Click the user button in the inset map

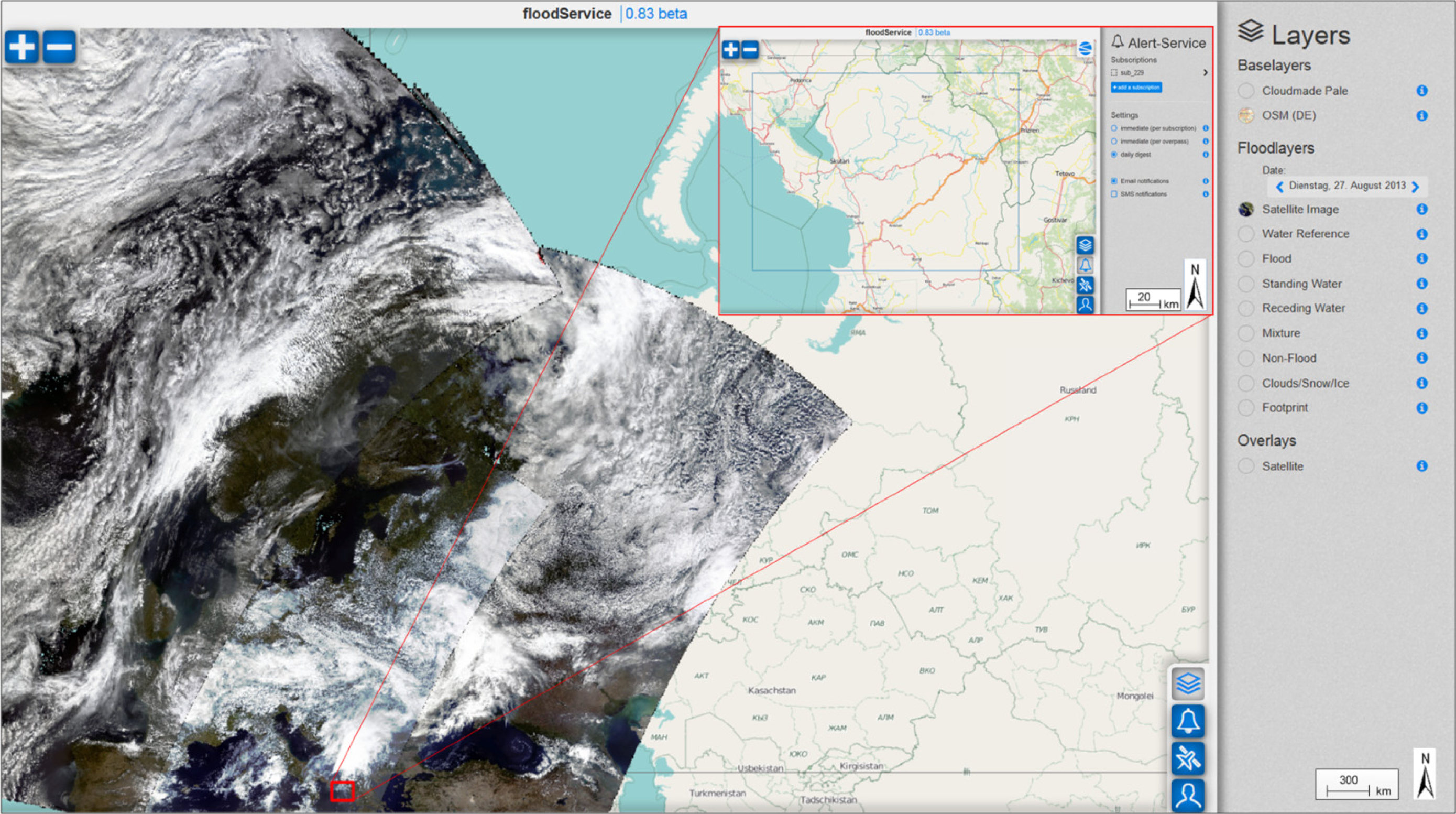click(1085, 305)
